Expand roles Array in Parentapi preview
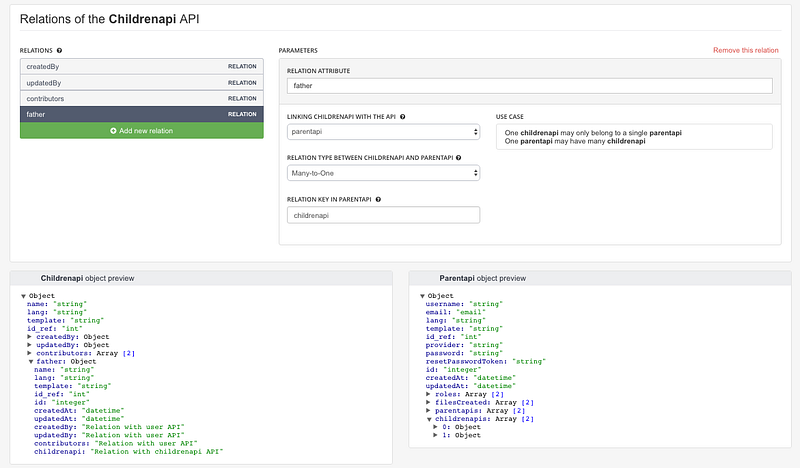This screenshot has width=800, height=468. coord(429,394)
